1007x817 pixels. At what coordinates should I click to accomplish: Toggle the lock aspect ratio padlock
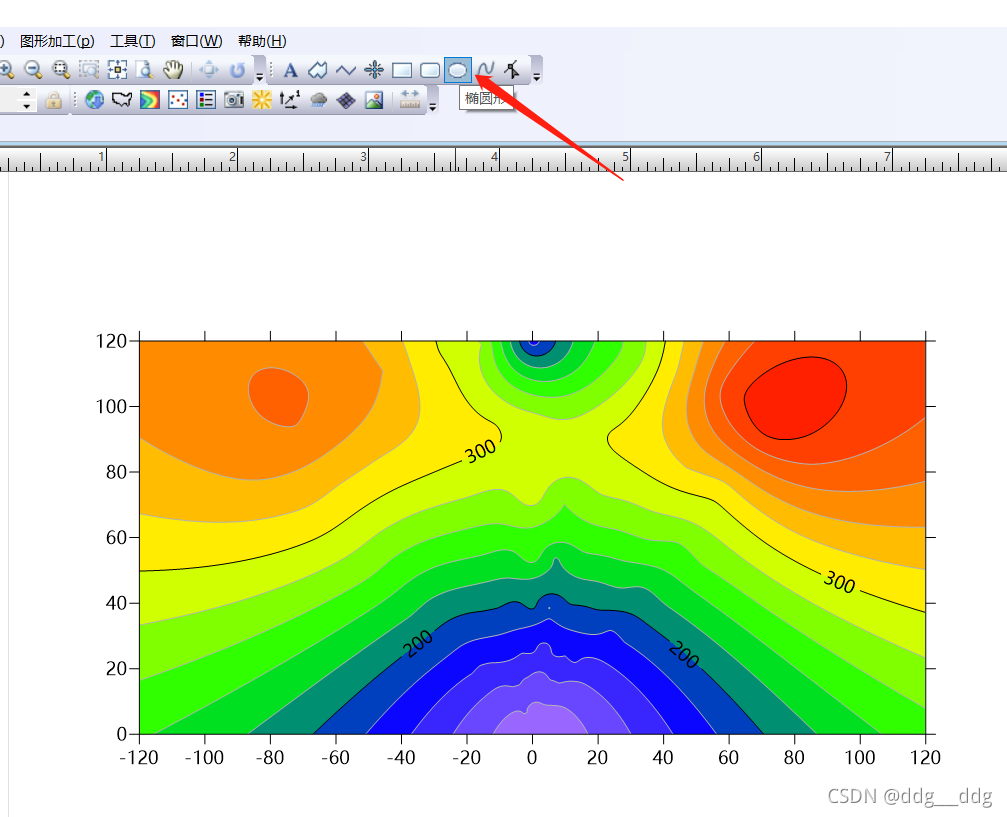tap(54, 100)
